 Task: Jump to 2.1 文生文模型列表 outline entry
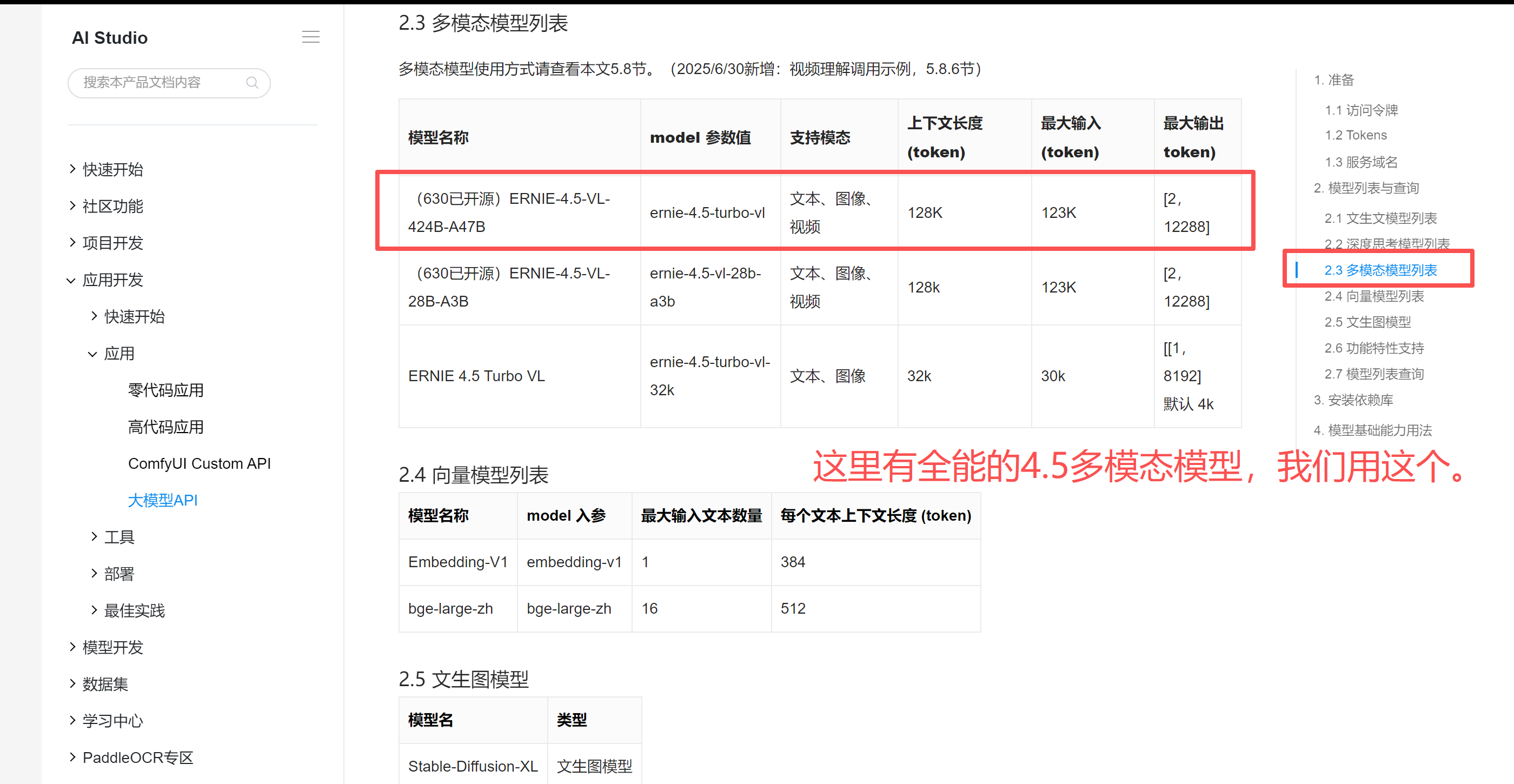[1380, 218]
